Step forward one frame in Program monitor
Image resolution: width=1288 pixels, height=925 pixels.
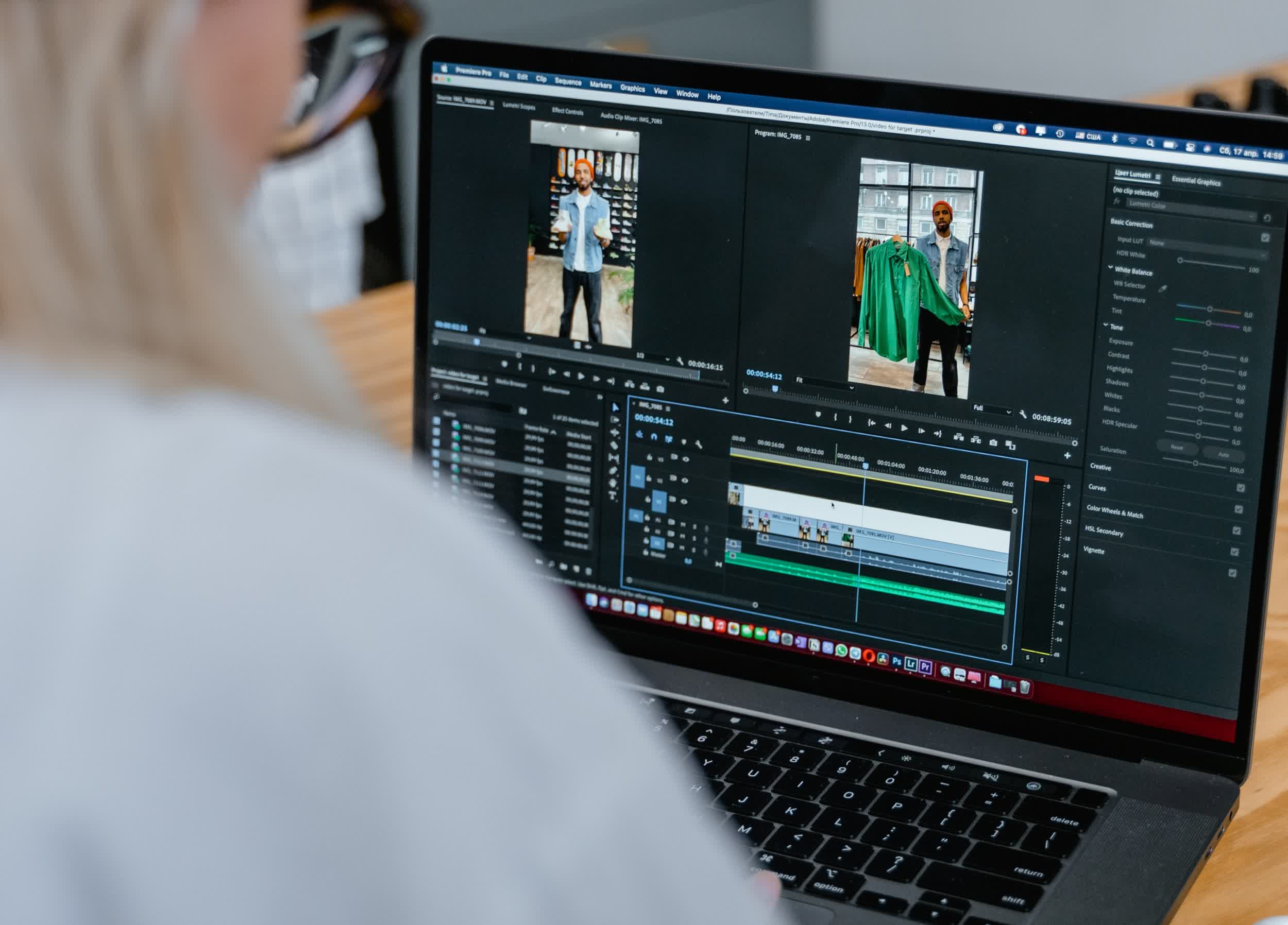[921, 431]
